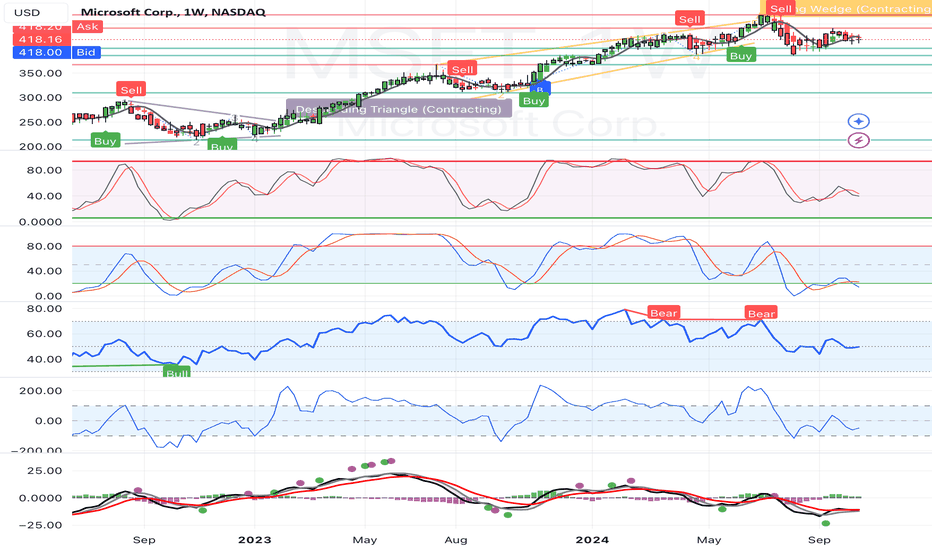This screenshot has height=550, width=932.
Task: Click the Sell signal above the Aug 2023 candles
Action: tap(462, 69)
